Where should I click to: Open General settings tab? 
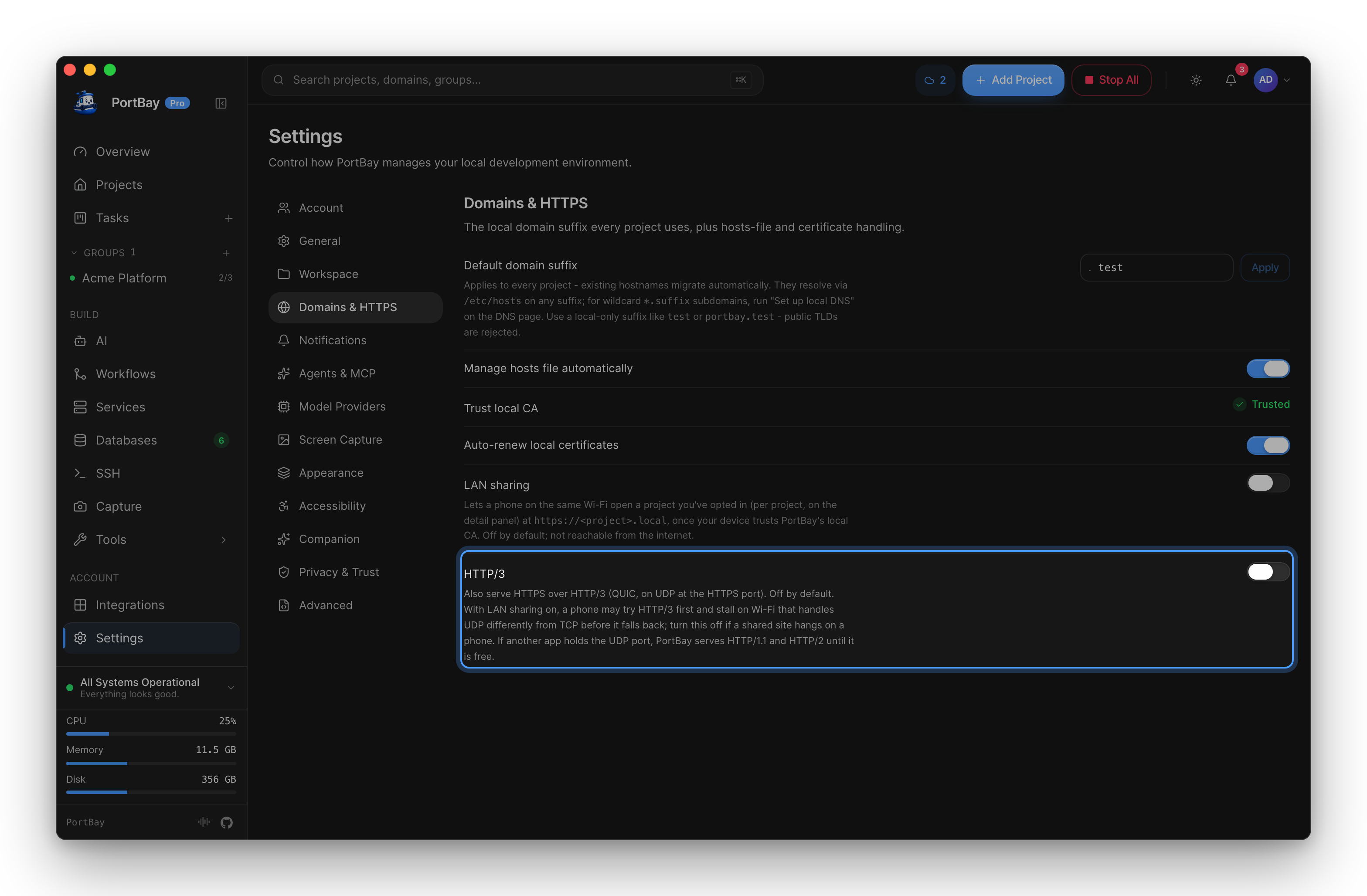(x=356, y=241)
